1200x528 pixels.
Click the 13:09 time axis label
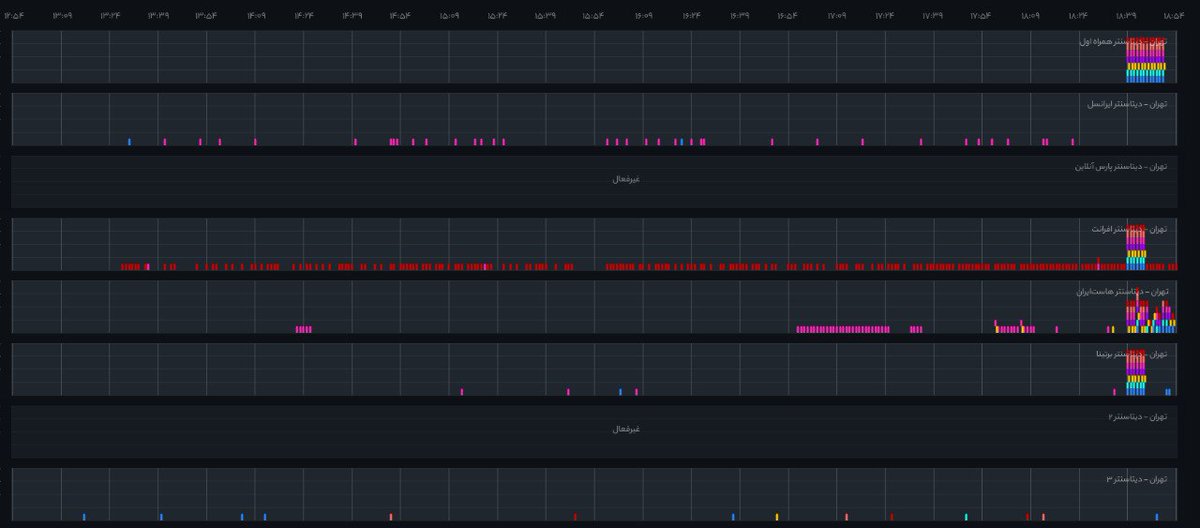(x=62, y=16)
